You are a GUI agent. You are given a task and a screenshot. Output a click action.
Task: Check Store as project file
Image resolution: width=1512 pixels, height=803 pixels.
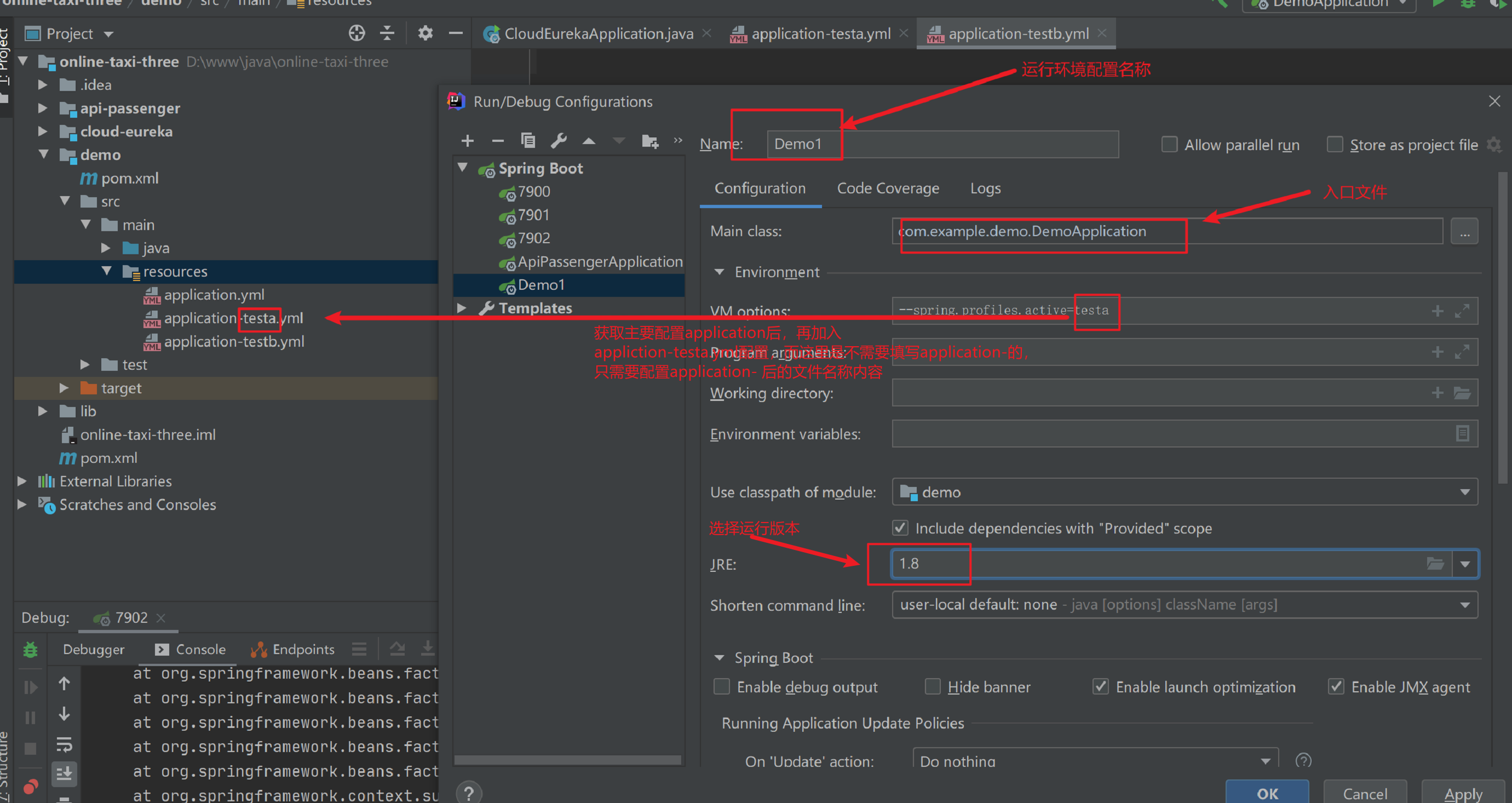coord(1335,145)
